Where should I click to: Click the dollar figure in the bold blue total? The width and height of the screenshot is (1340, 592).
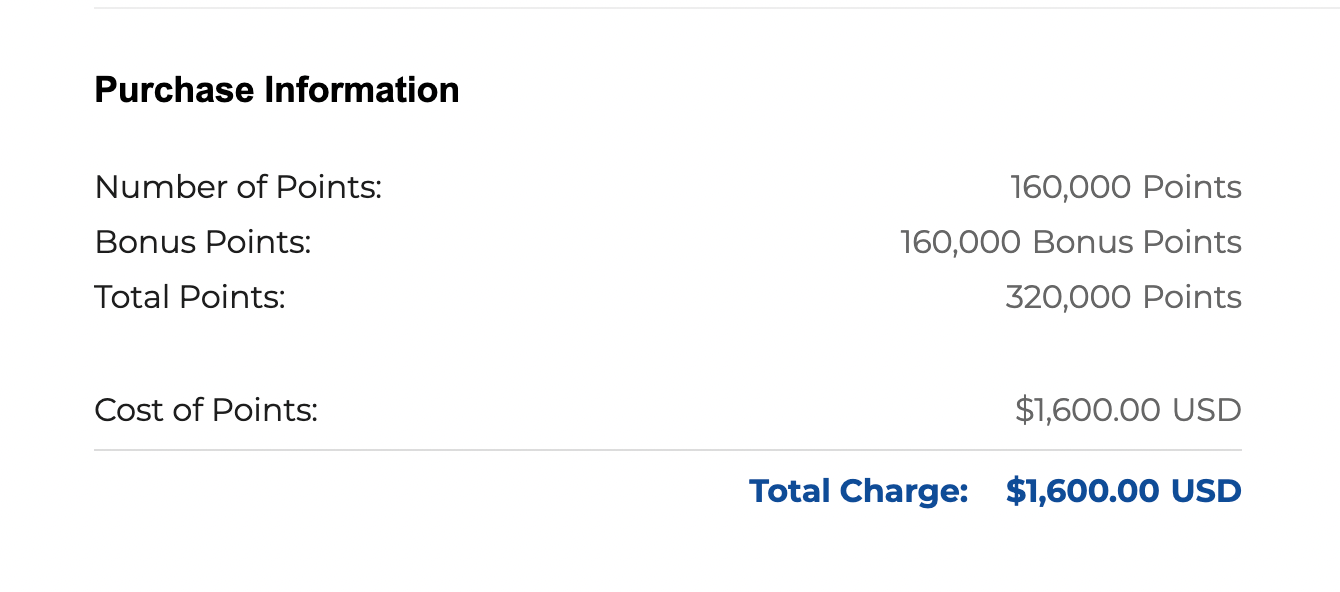(1082, 491)
